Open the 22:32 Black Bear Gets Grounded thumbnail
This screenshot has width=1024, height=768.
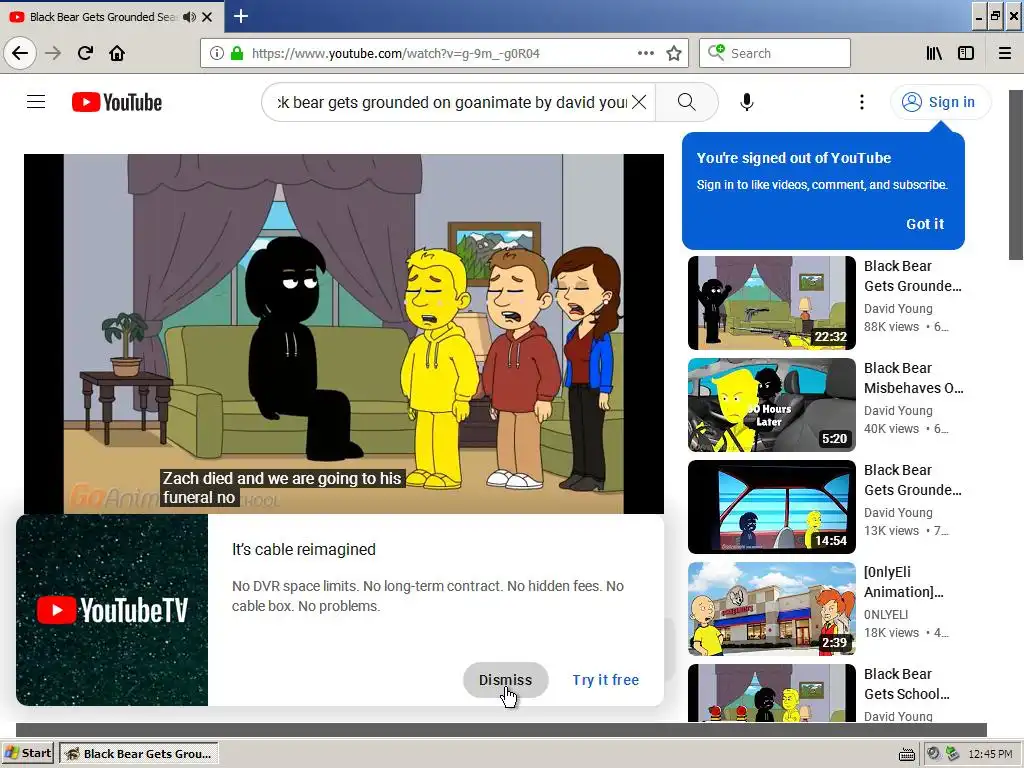[772, 303]
